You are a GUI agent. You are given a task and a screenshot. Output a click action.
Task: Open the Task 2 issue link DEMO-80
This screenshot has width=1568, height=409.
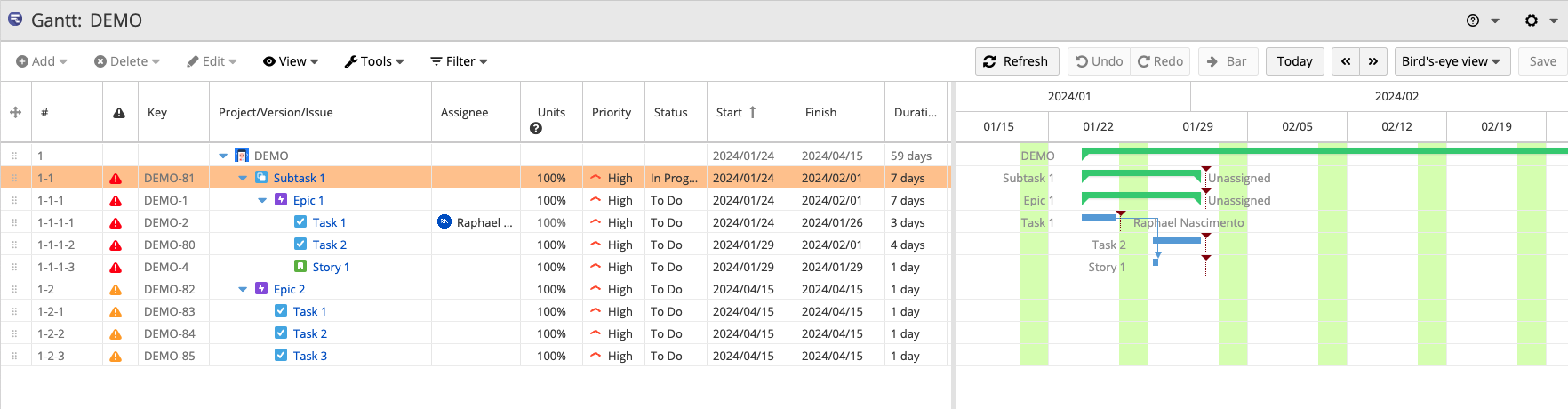(x=330, y=245)
